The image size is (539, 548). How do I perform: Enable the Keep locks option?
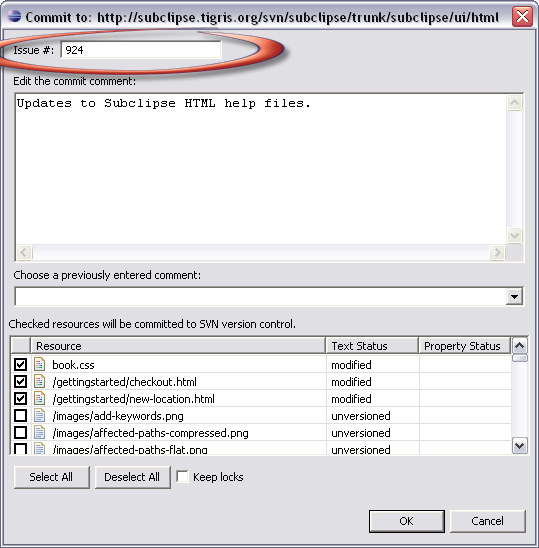click(182, 477)
